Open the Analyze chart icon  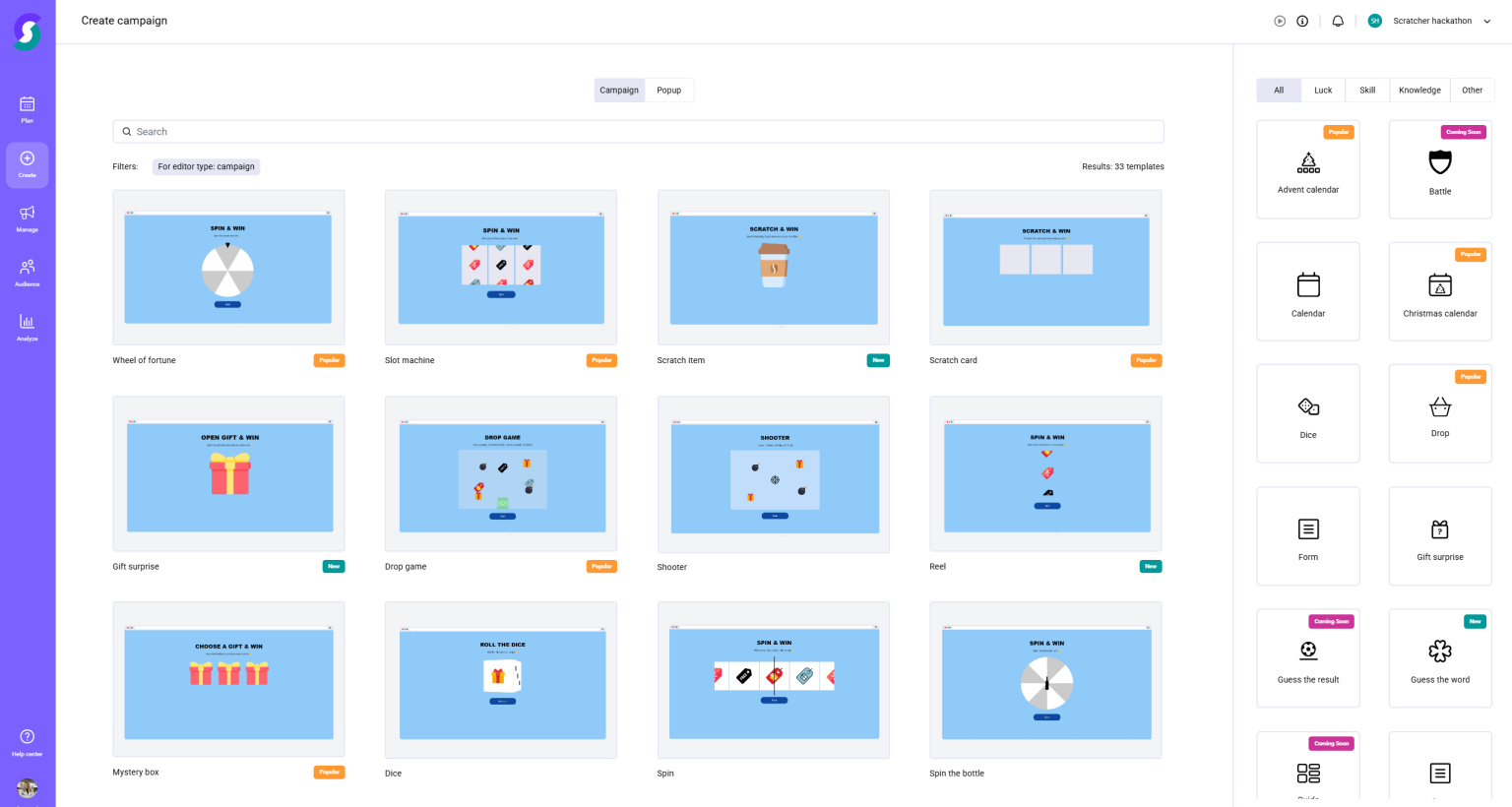click(27, 327)
